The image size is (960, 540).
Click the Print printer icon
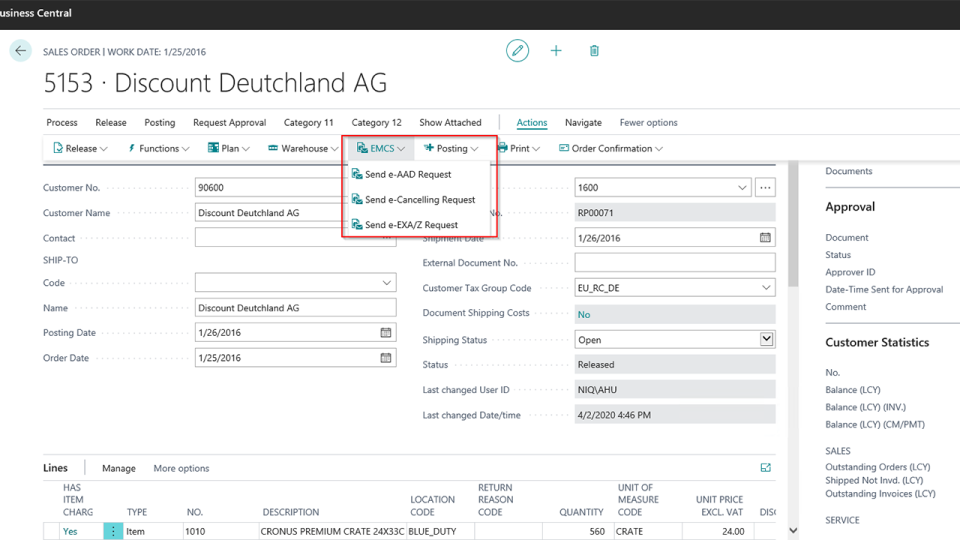point(503,148)
